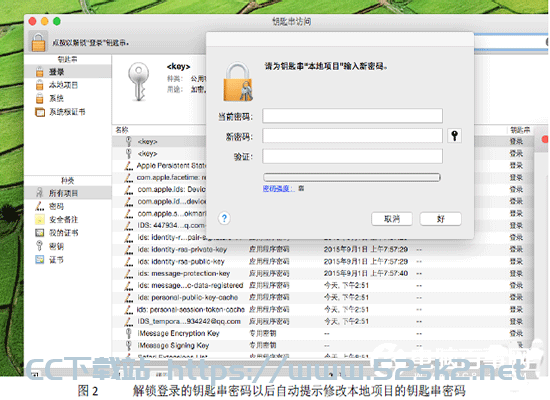Select ids: personal-public-key-cache row
550x400 pixels.
[x=323, y=298]
